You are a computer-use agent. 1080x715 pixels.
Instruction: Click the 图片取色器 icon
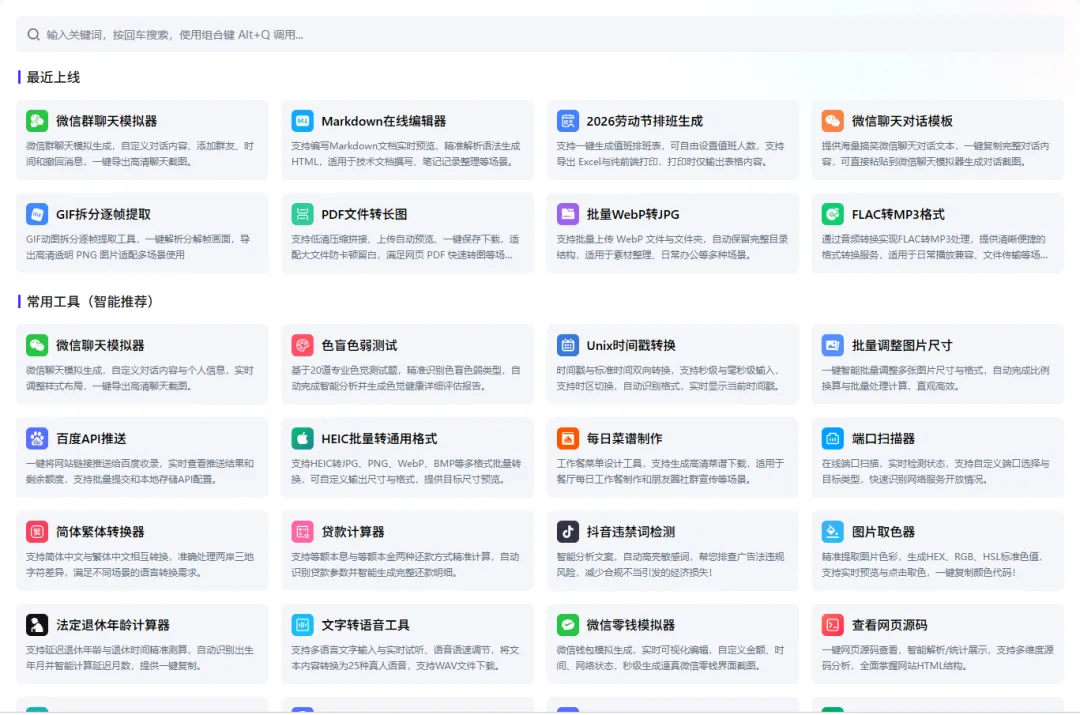pyautogui.click(x=833, y=532)
